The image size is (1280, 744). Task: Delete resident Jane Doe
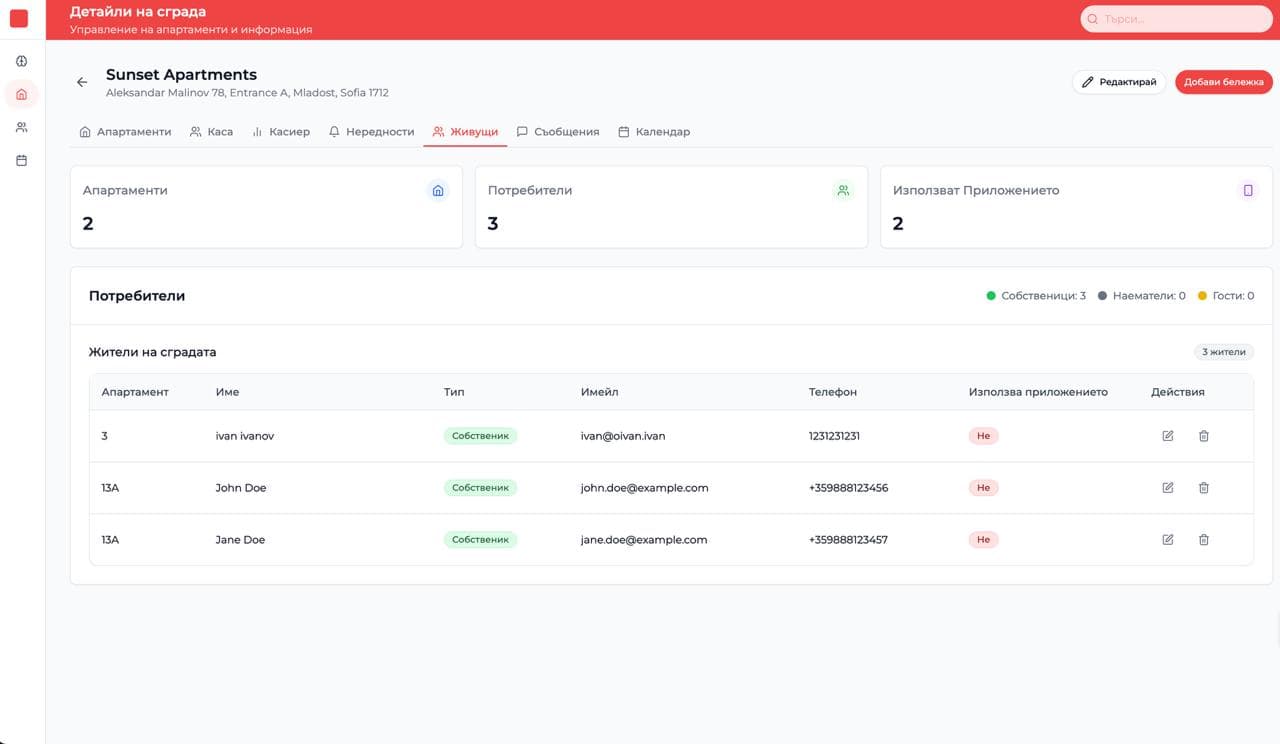coord(1204,540)
